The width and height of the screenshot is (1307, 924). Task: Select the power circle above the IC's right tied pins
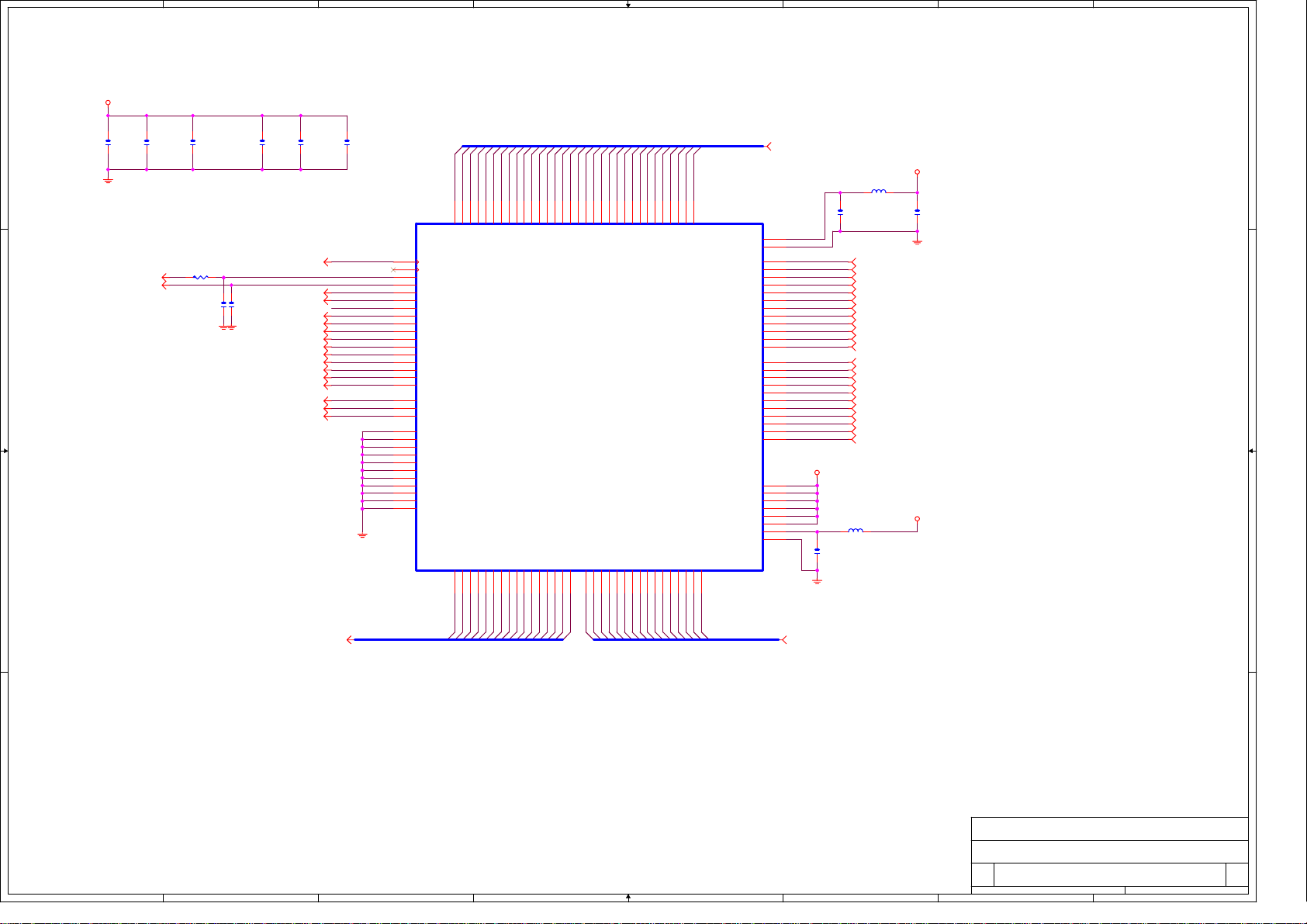818,472
